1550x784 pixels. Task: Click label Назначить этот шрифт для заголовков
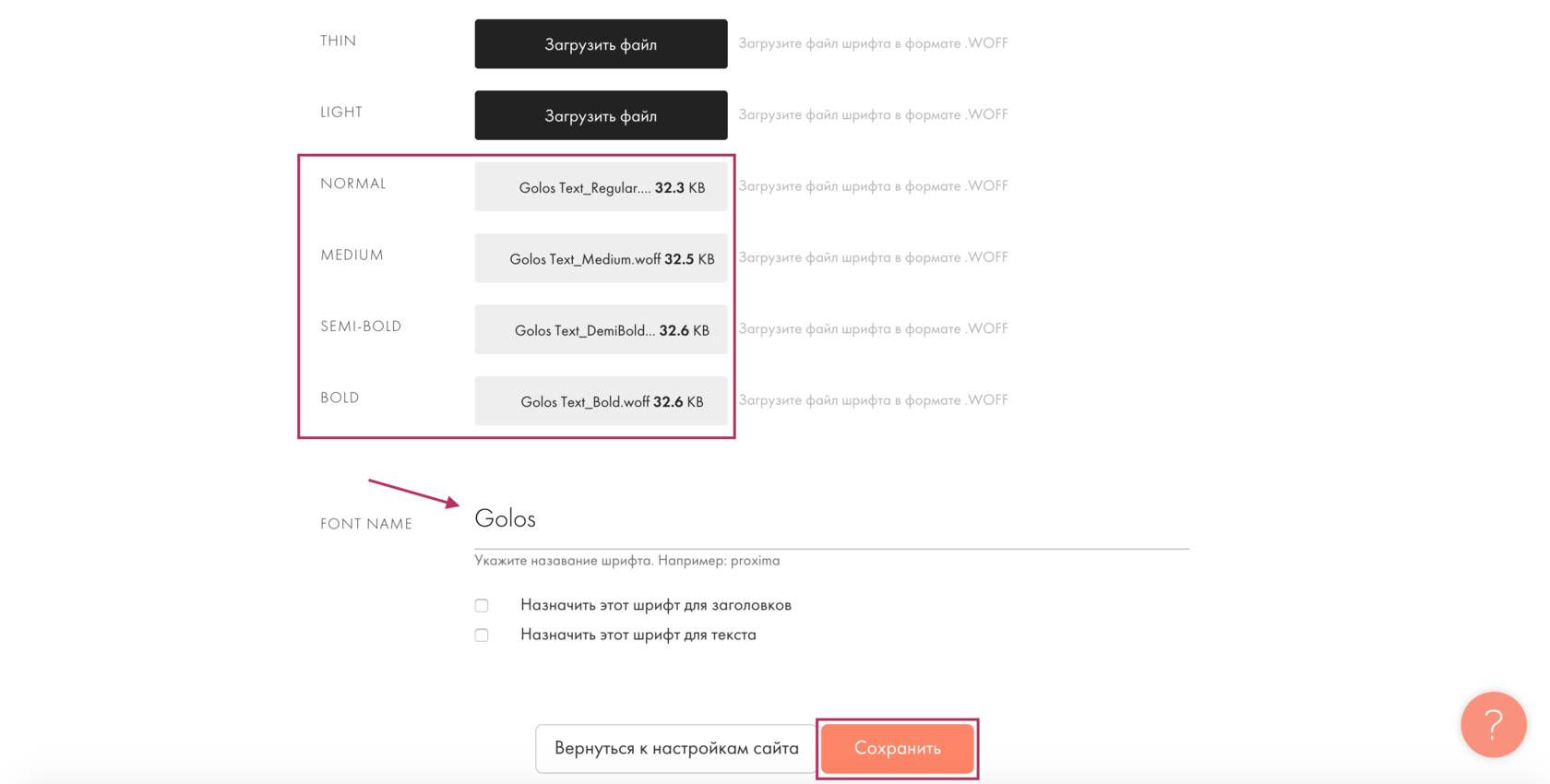pos(656,605)
